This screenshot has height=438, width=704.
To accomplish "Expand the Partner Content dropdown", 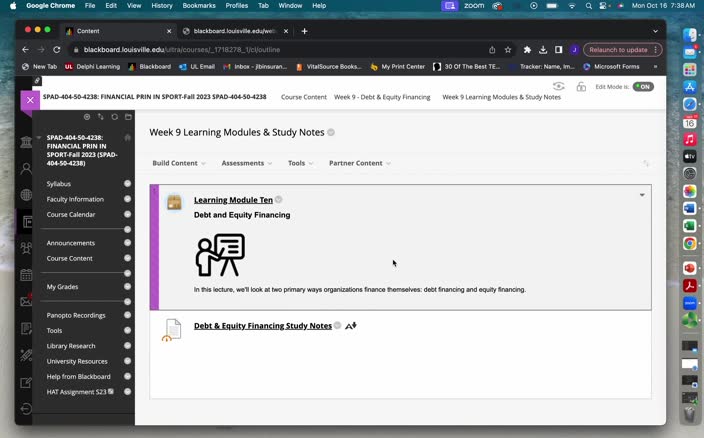I will coord(359,163).
